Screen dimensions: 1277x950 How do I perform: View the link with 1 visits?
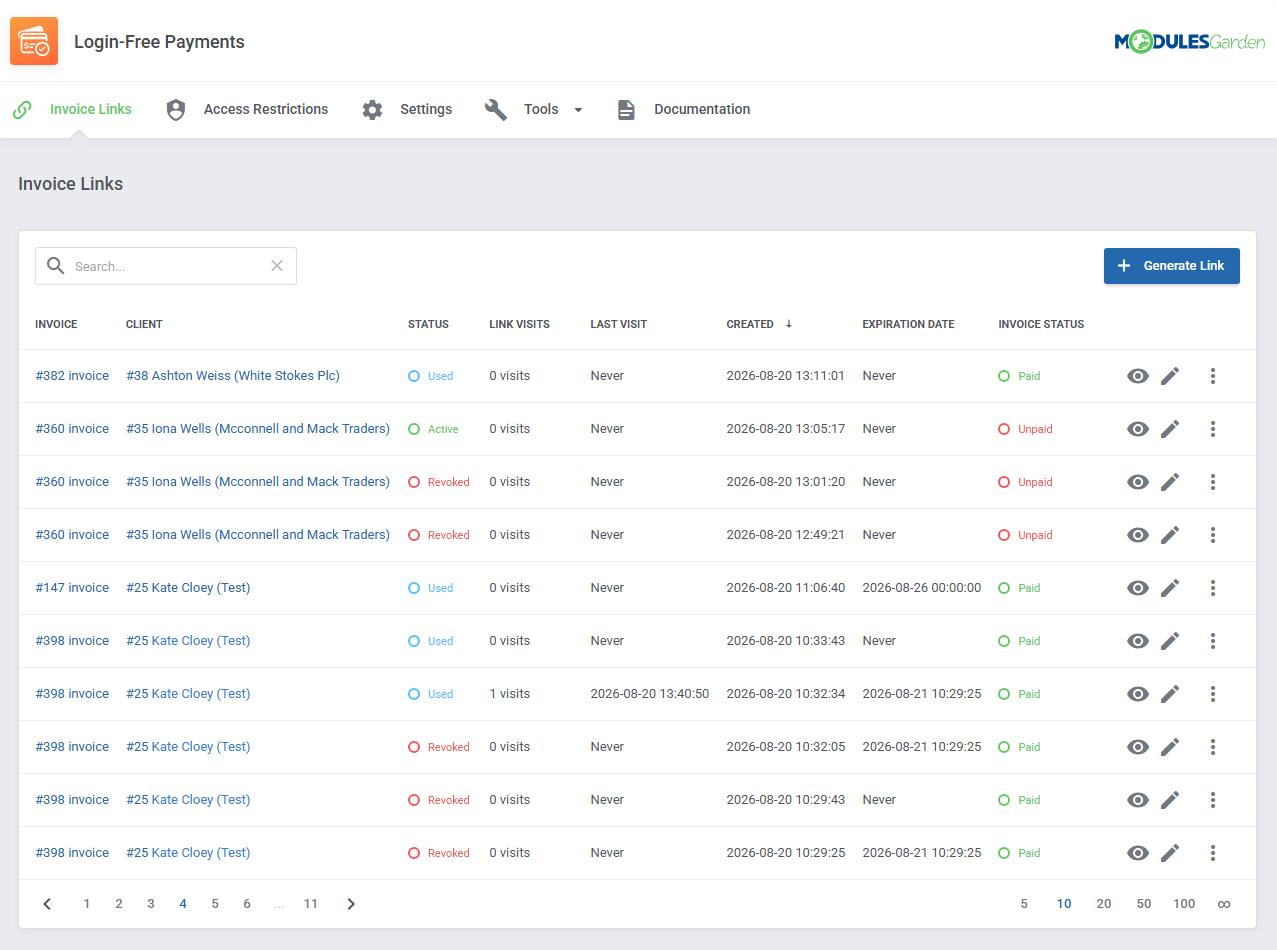click(x=1138, y=694)
